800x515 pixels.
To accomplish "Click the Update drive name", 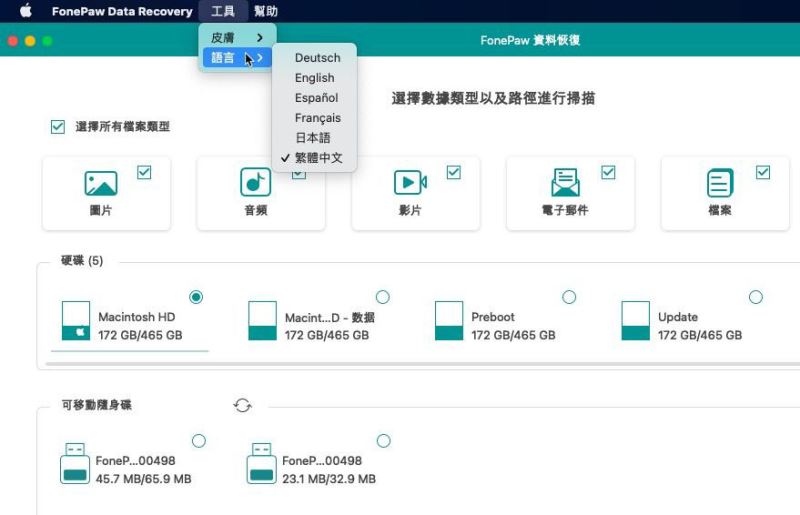I will [x=678, y=317].
